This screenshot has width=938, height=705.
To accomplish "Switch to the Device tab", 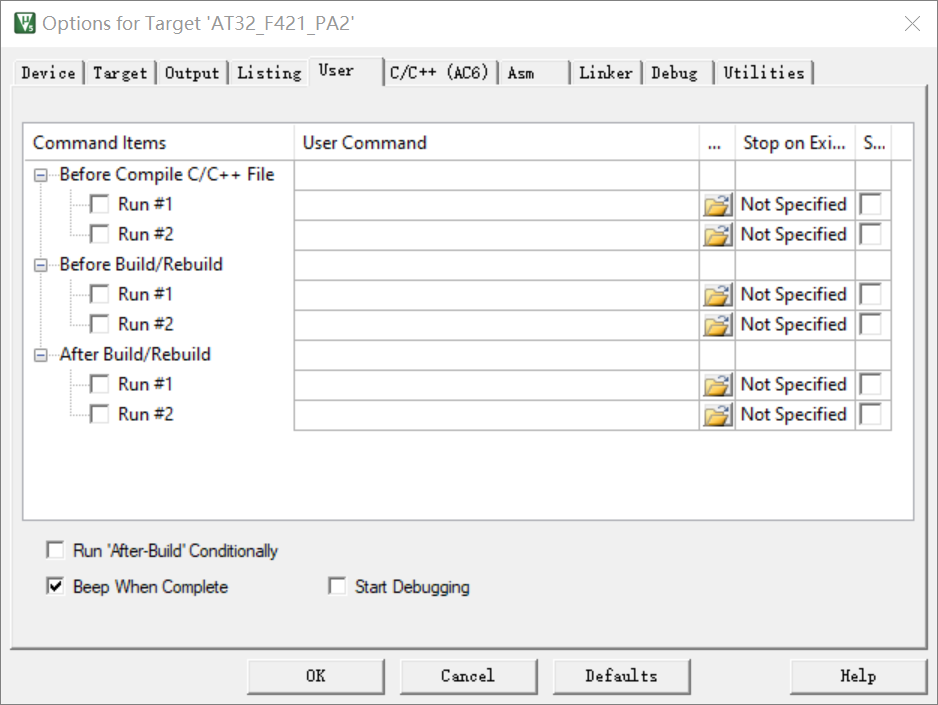I will click(x=48, y=73).
